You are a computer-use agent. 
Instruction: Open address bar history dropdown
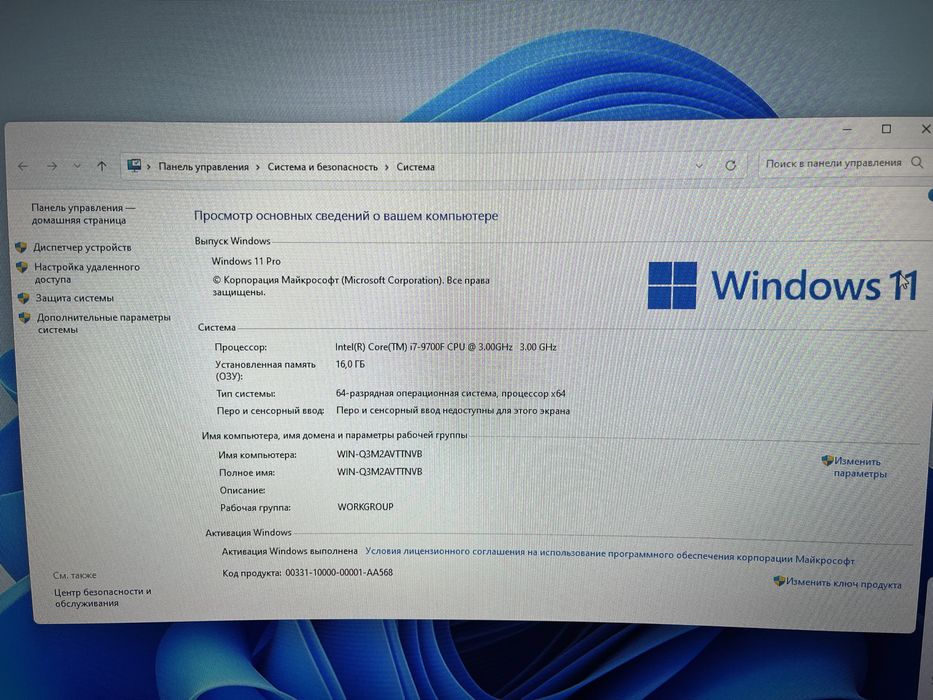[700, 166]
